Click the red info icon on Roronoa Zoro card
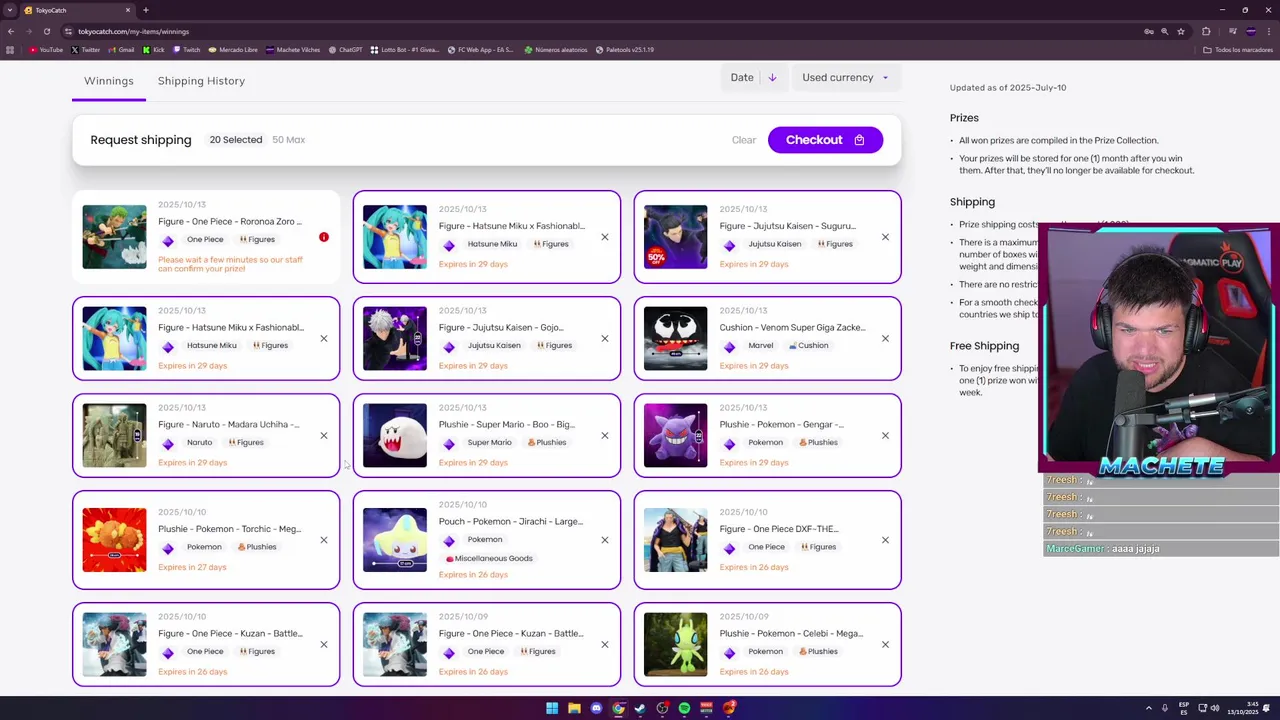Image resolution: width=1280 pixels, height=720 pixels. point(324,237)
